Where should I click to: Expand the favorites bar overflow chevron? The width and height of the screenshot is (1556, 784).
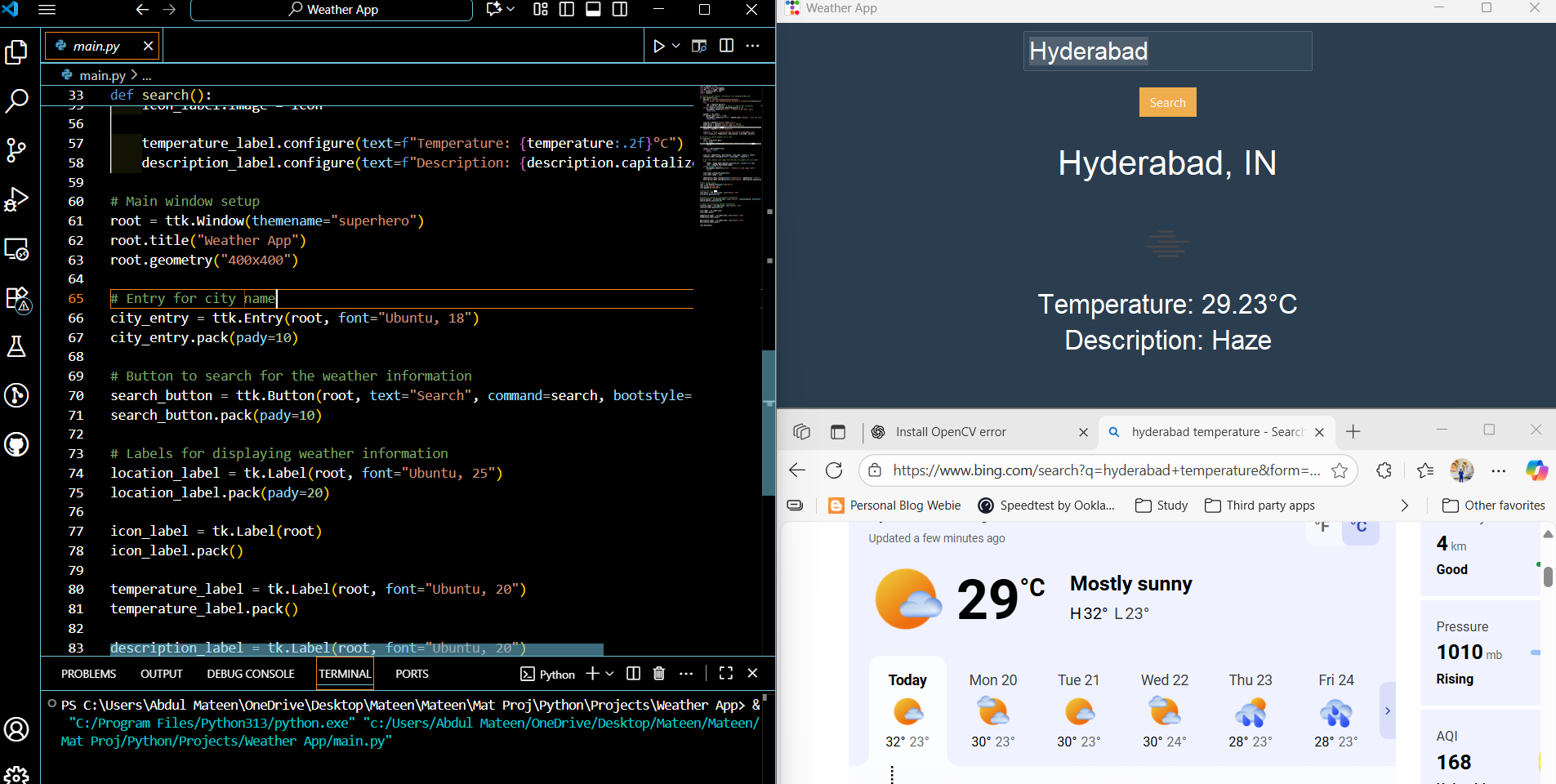[x=1405, y=506]
